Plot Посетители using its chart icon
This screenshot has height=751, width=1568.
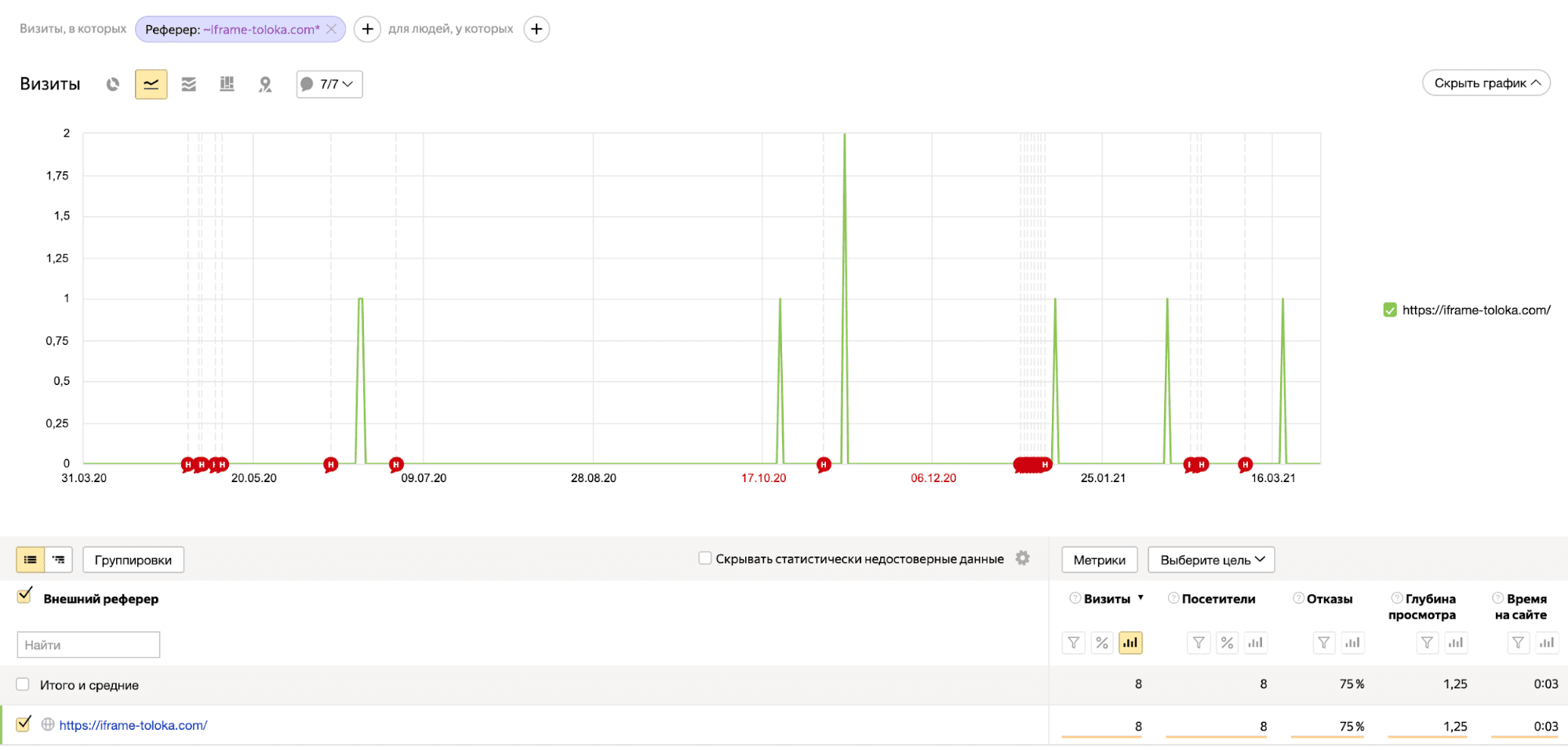[1255, 643]
